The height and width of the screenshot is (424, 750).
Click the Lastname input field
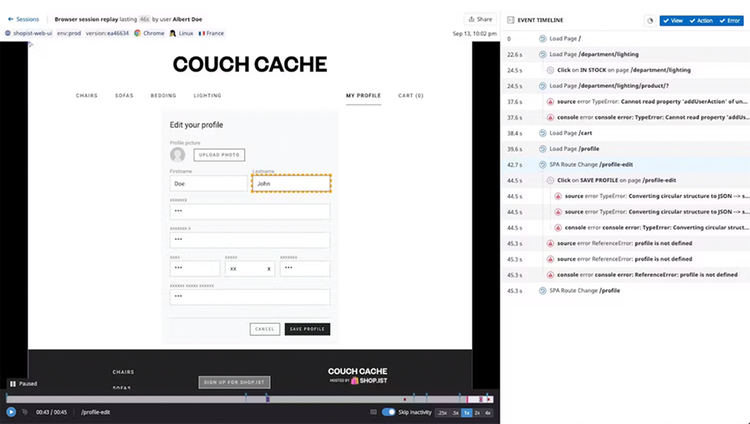(291, 183)
